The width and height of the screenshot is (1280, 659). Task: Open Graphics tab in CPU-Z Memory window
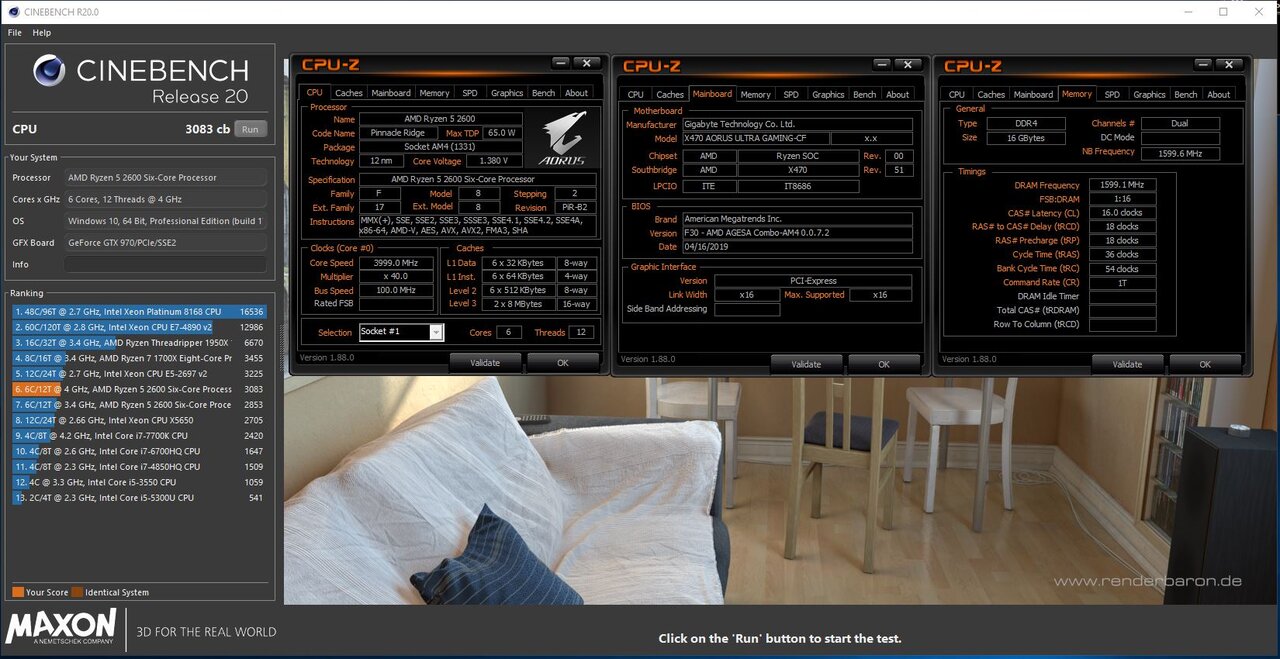click(x=1149, y=95)
